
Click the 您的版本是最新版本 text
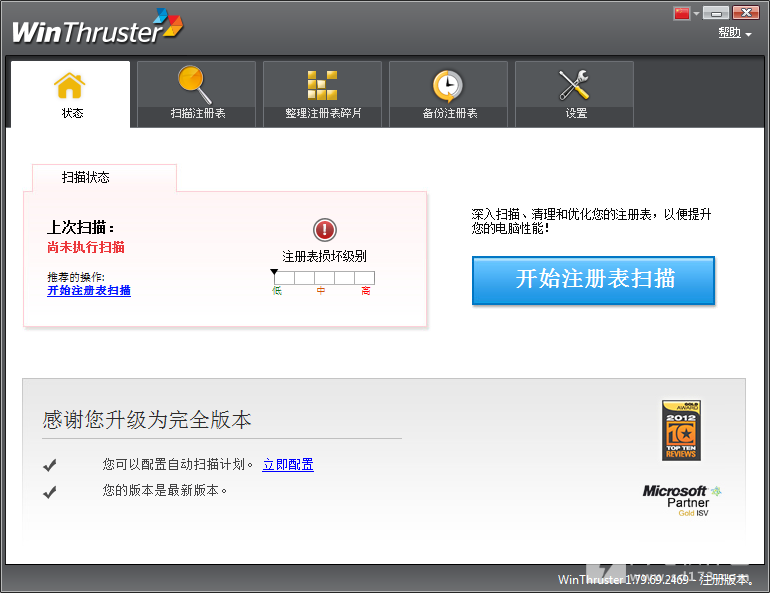tap(165, 490)
